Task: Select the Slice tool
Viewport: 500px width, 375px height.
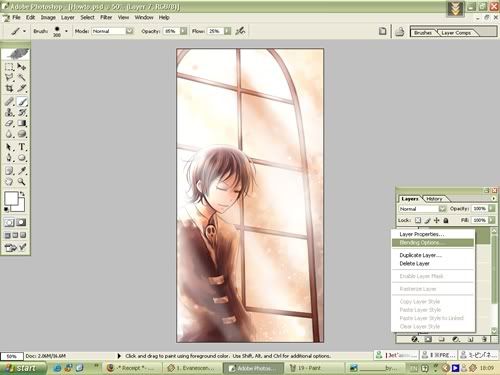Action: [x=22, y=88]
